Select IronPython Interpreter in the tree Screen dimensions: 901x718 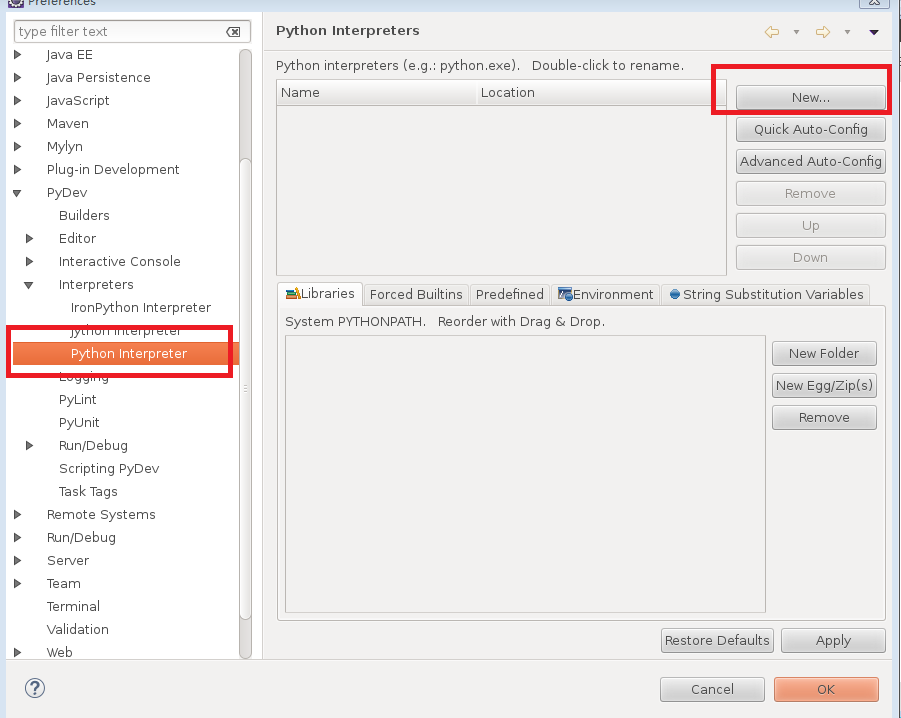tap(141, 308)
